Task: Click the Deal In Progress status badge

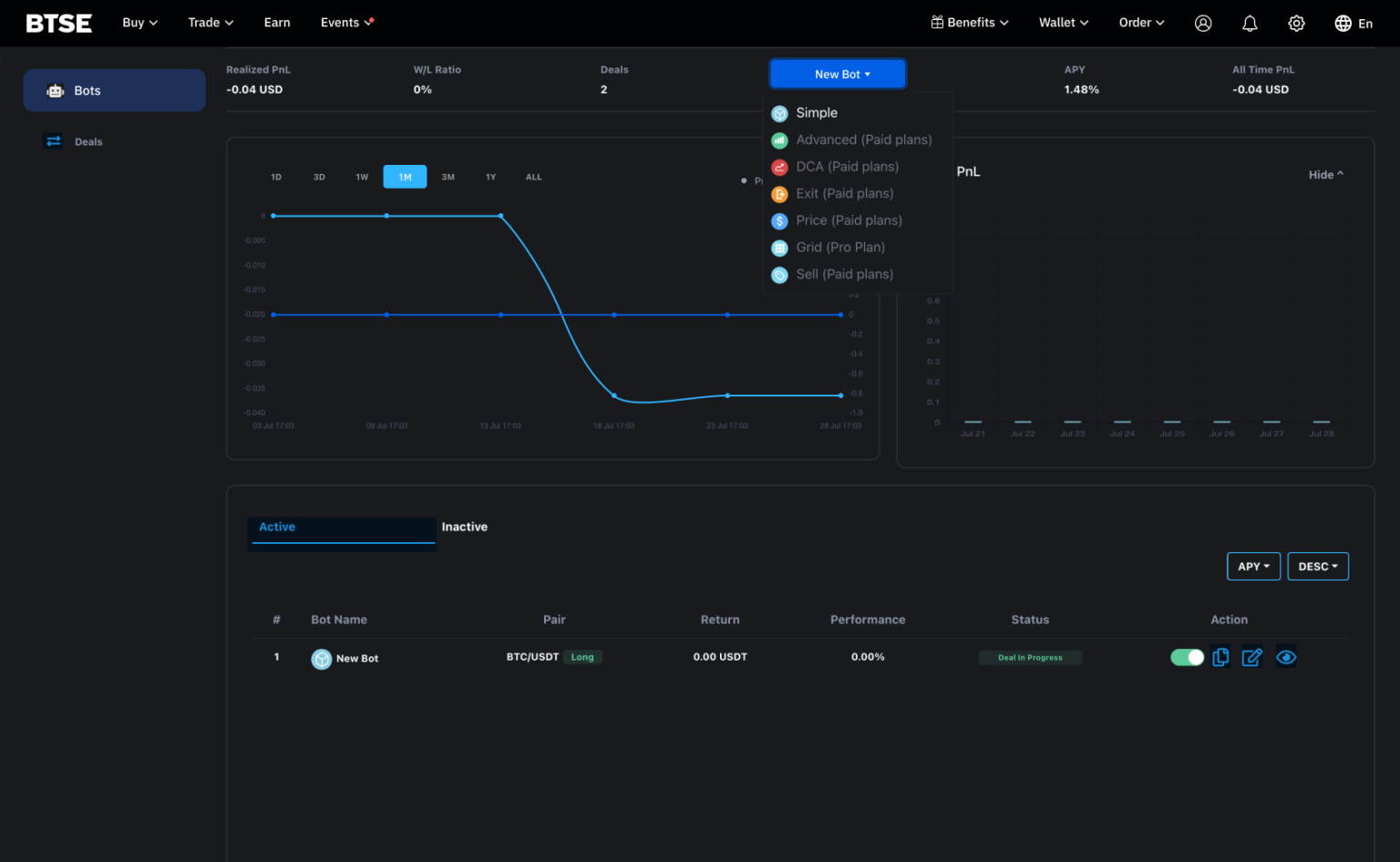Action: (1030, 657)
